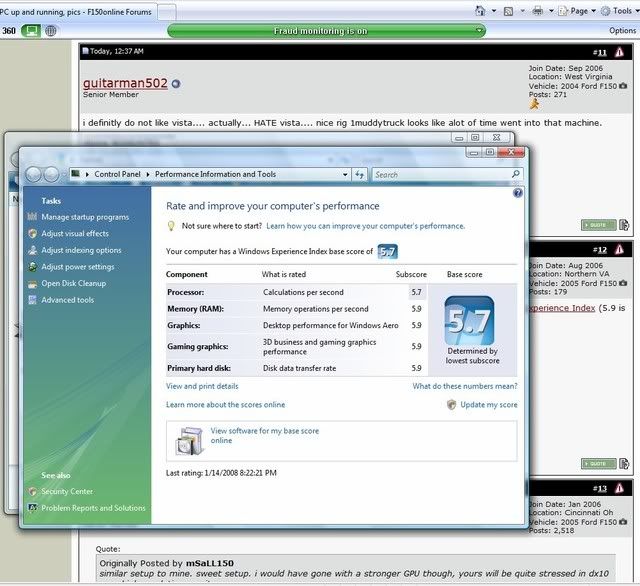Click the Quote button on post #11
Image resolution: width=640 pixels, height=586 pixels.
click(x=599, y=225)
